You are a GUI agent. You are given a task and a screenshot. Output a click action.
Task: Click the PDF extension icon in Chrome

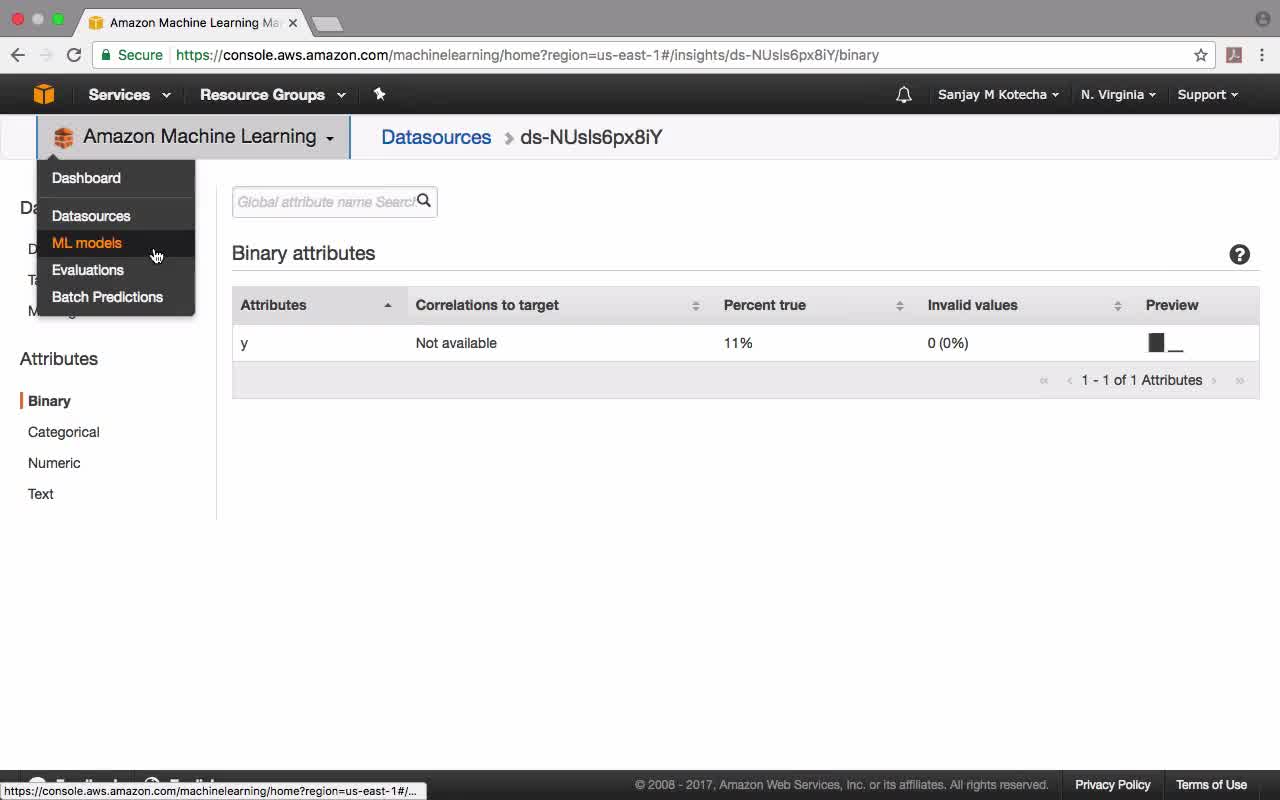tap(1234, 55)
